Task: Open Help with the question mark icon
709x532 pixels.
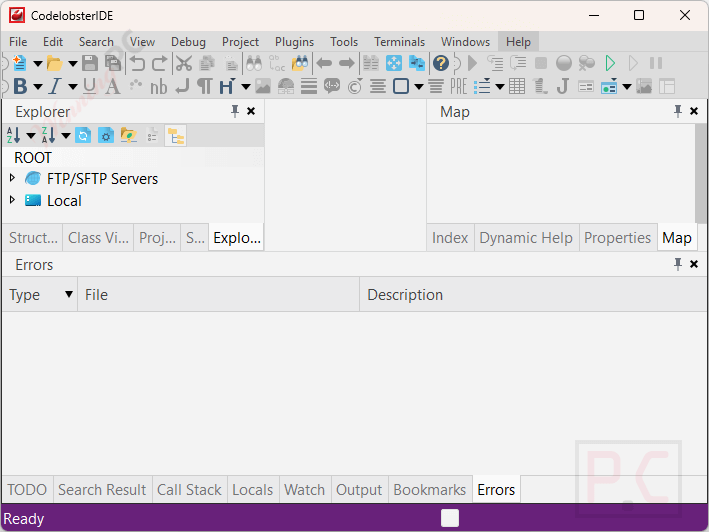Action: 441,63
